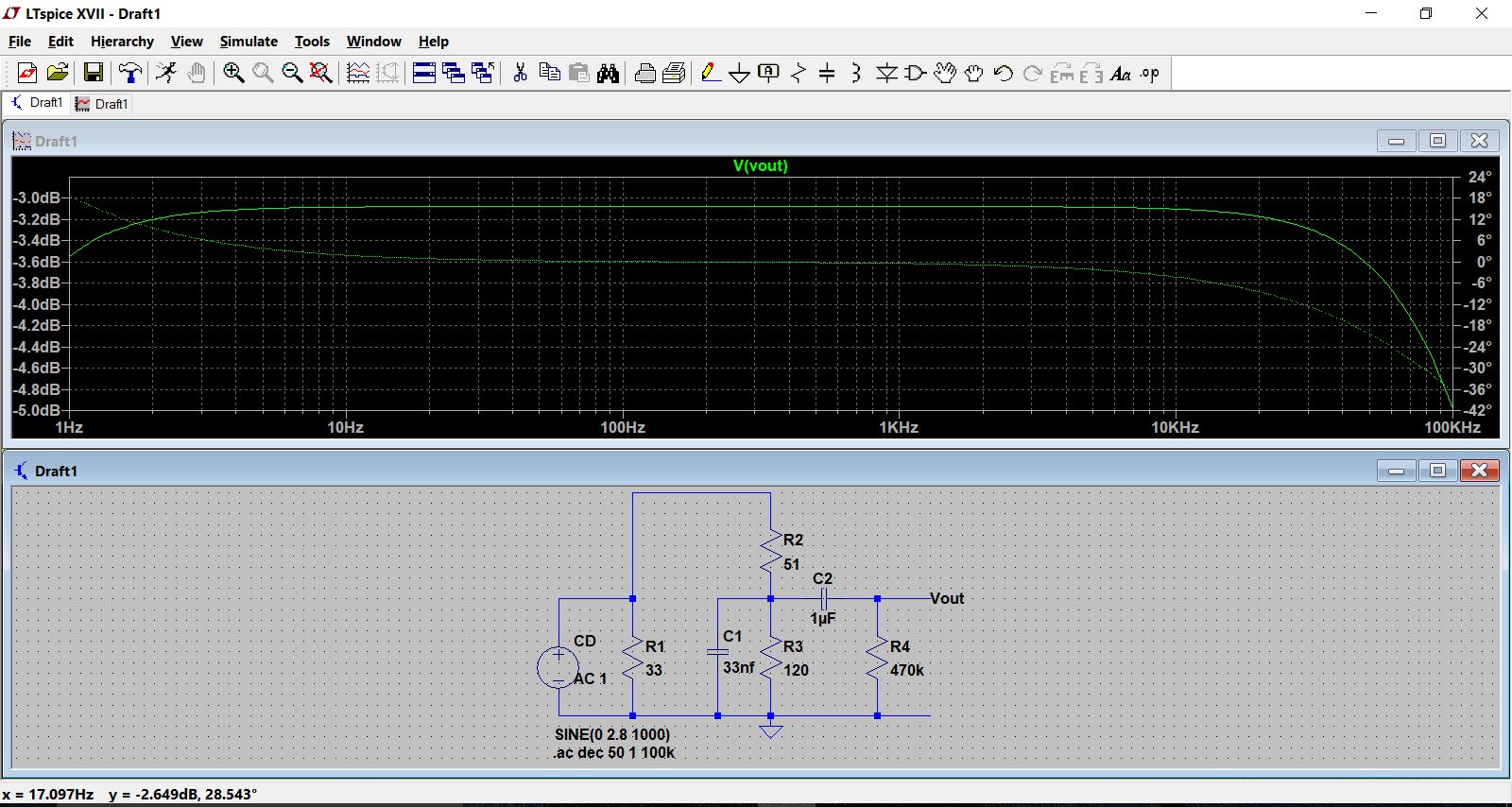This screenshot has width=1512, height=807.
Task: Open the Control Panel hammer icon
Action: tap(130, 73)
